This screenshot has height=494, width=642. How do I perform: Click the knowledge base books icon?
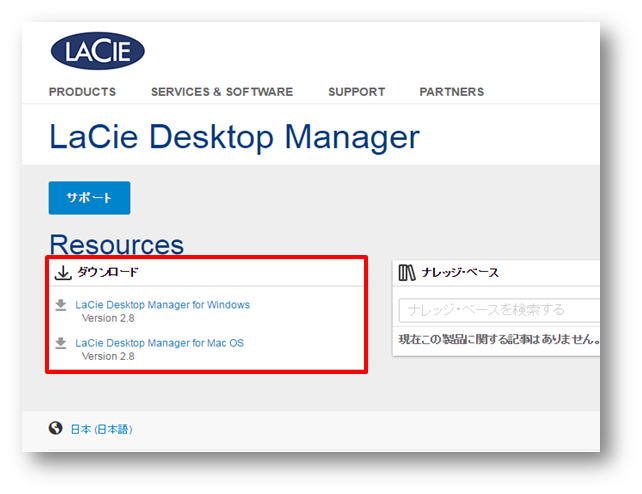point(407,273)
